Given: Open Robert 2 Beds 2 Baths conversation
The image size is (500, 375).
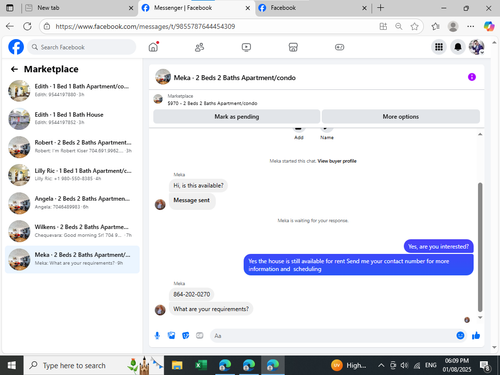Looking at the screenshot, I should pyautogui.click(x=72, y=146).
